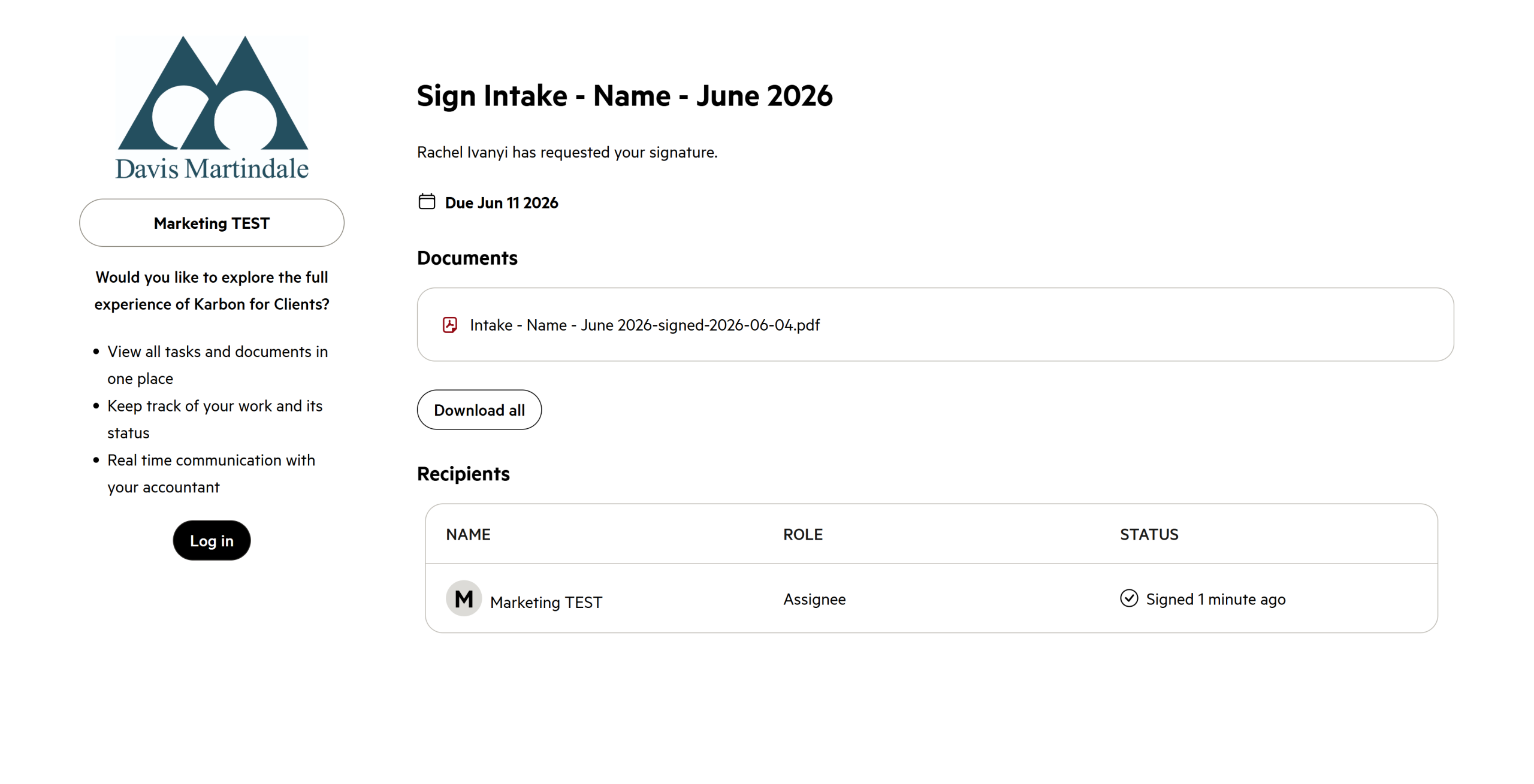Click the M avatar for Marketing TEST
This screenshot has width=1534, height=784.
click(x=464, y=599)
